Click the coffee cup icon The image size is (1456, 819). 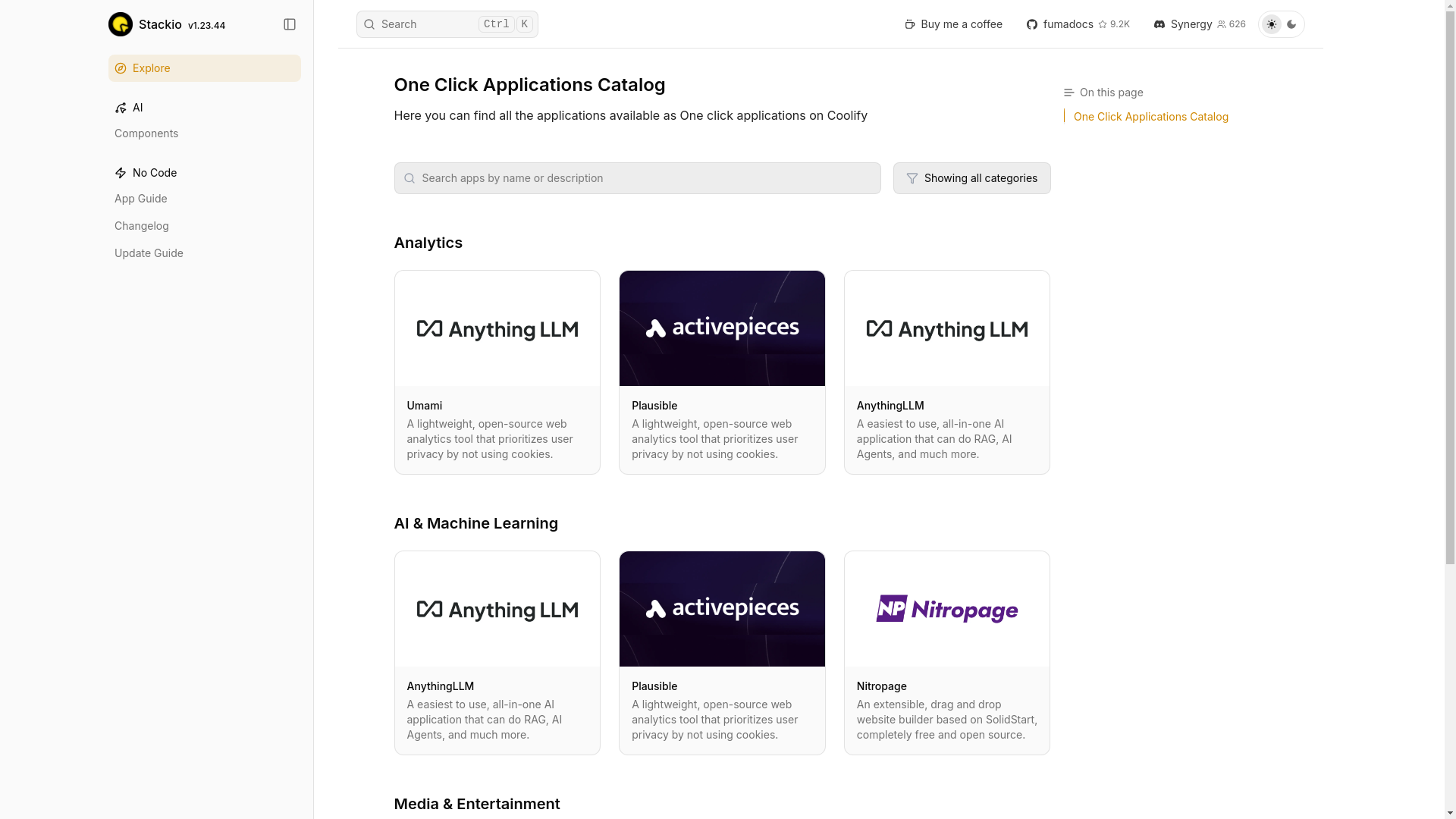[x=910, y=24]
